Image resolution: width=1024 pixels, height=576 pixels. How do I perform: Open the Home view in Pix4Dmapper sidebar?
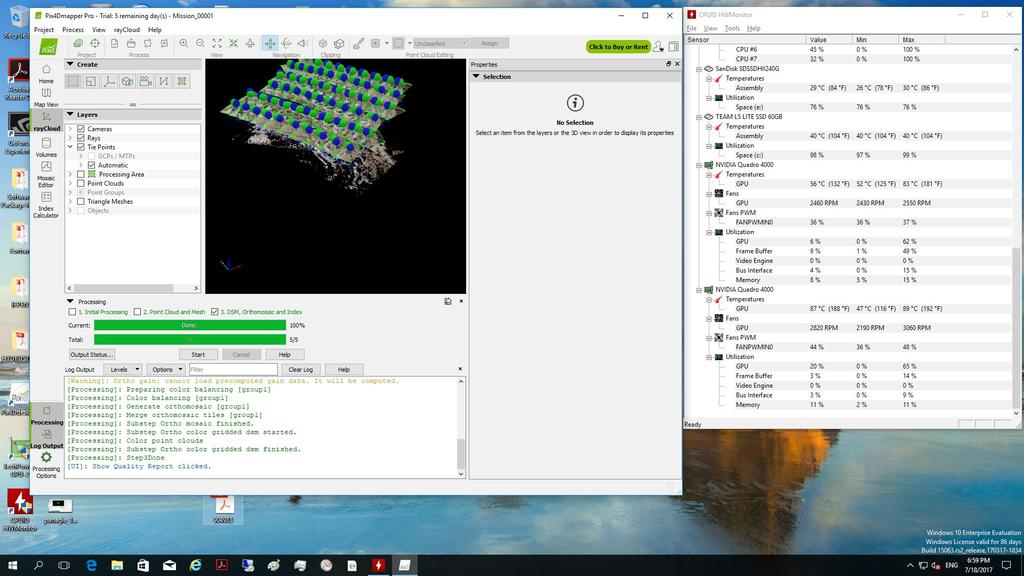pos(46,73)
